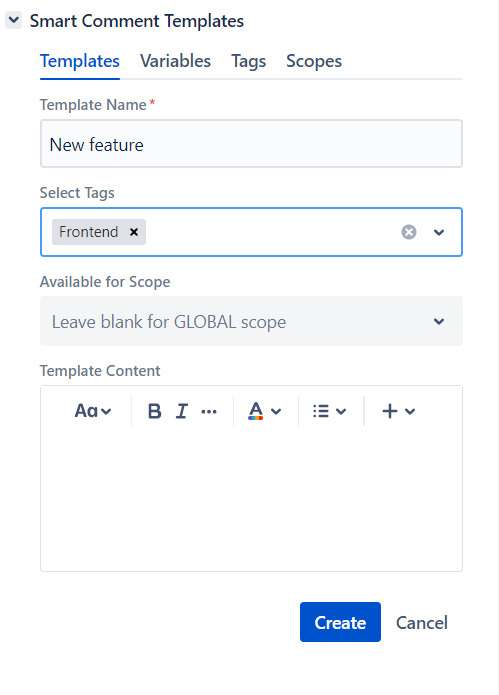Open the text styles Aa menu
The width and height of the screenshot is (499, 695).
(93, 411)
